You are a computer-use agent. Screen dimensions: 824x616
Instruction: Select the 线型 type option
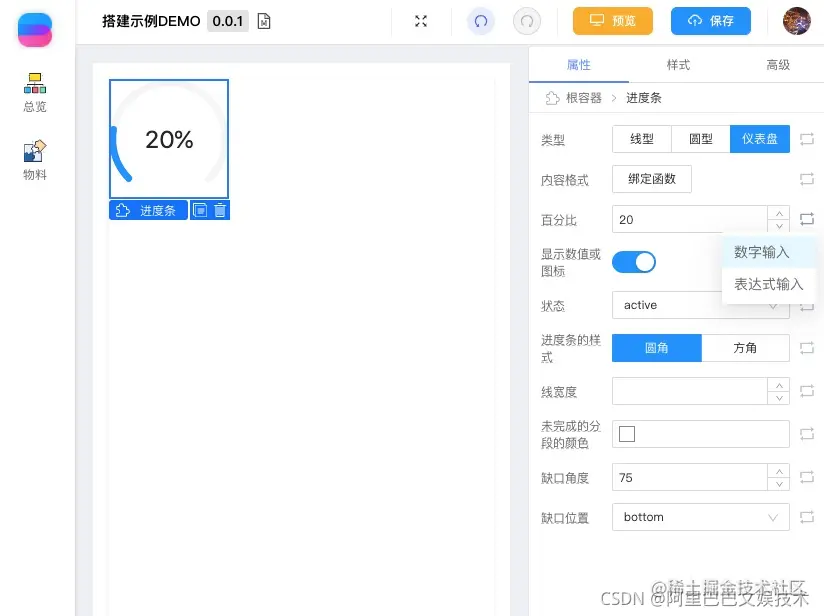(642, 139)
